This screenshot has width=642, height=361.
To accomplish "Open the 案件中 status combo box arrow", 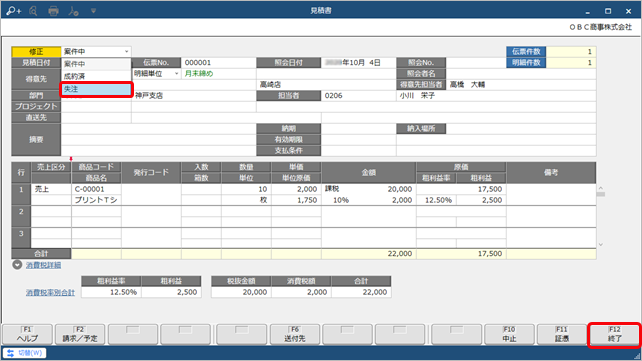I will [127, 52].
